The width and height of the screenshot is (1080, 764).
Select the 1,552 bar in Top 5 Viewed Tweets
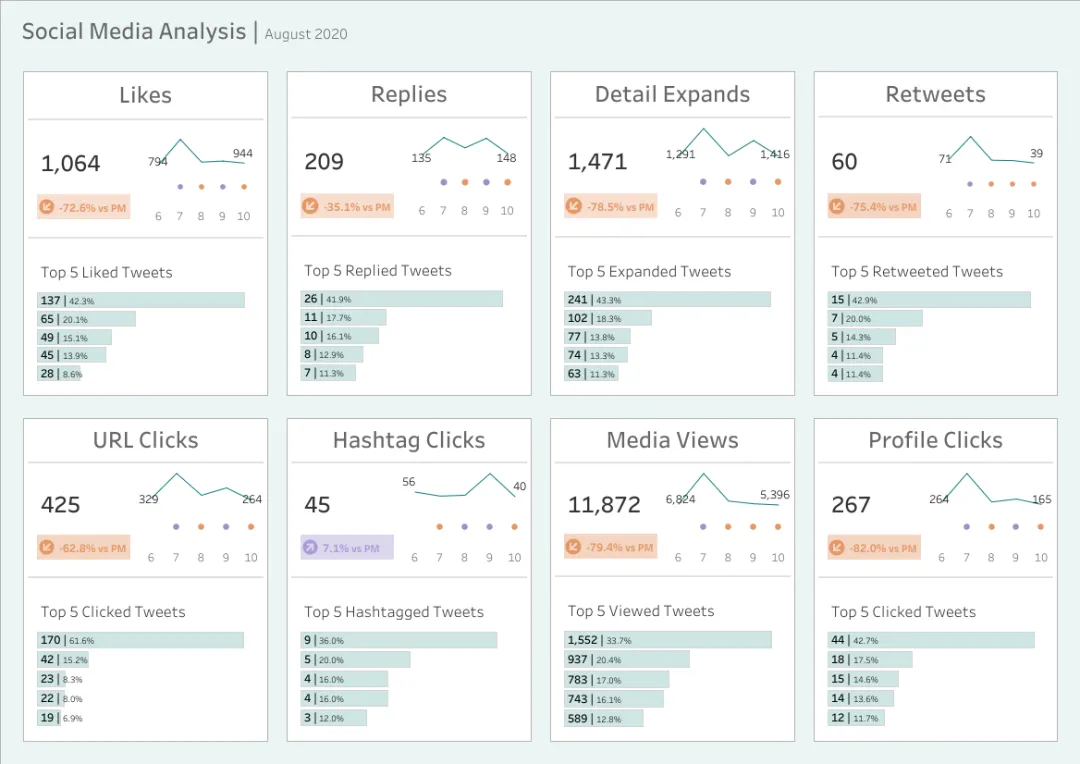[668, 640]
